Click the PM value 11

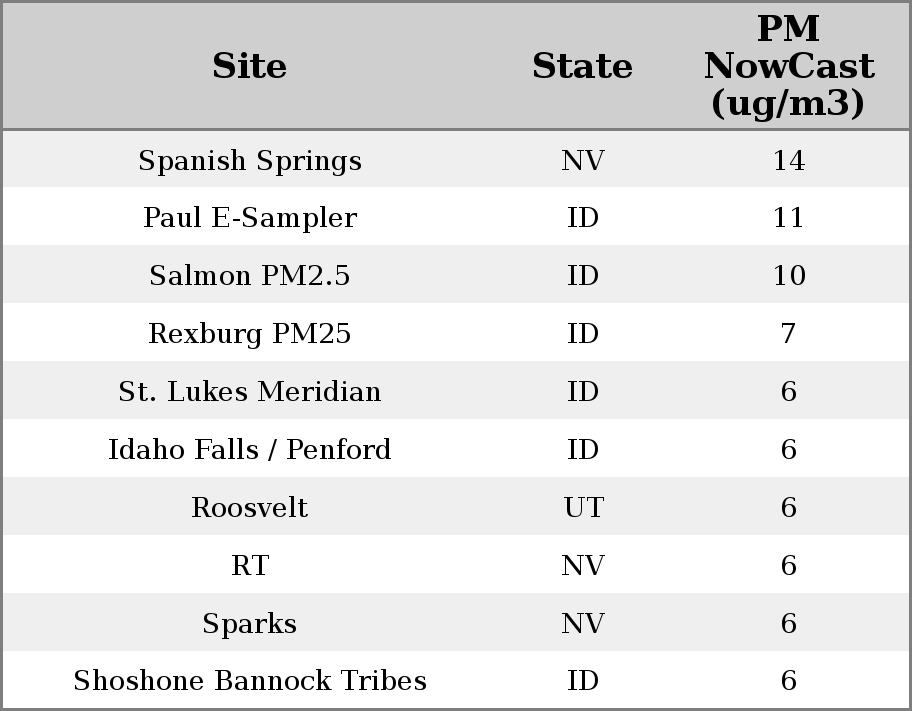tap(788, 218)
